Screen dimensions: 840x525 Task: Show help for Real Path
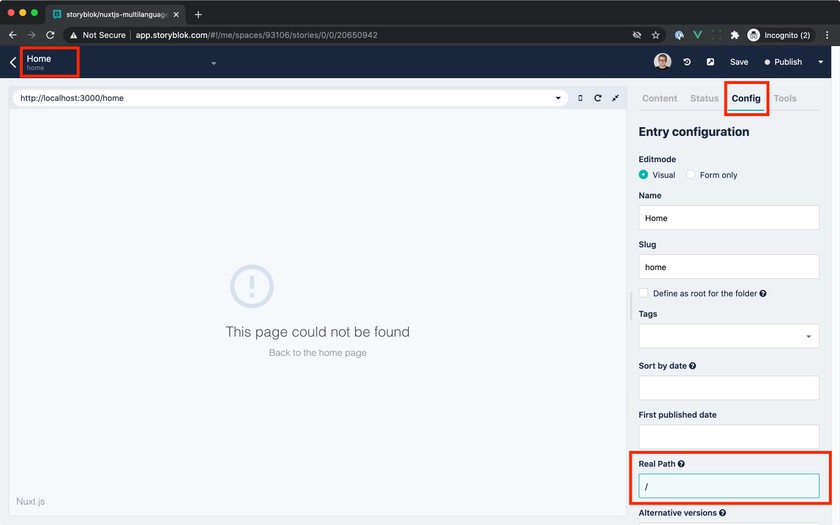681,464
